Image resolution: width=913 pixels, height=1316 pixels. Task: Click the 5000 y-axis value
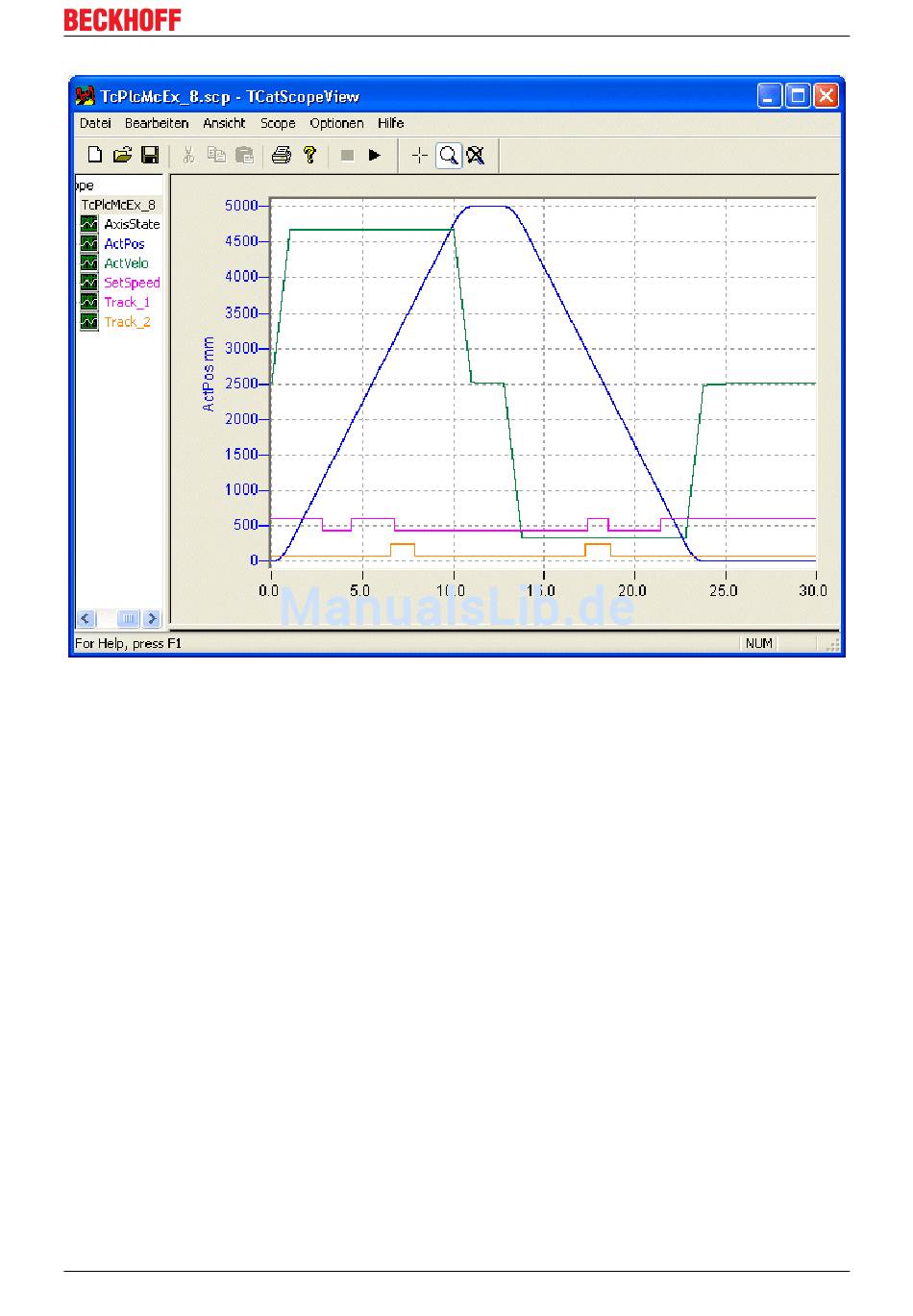[x=241, y=206]
